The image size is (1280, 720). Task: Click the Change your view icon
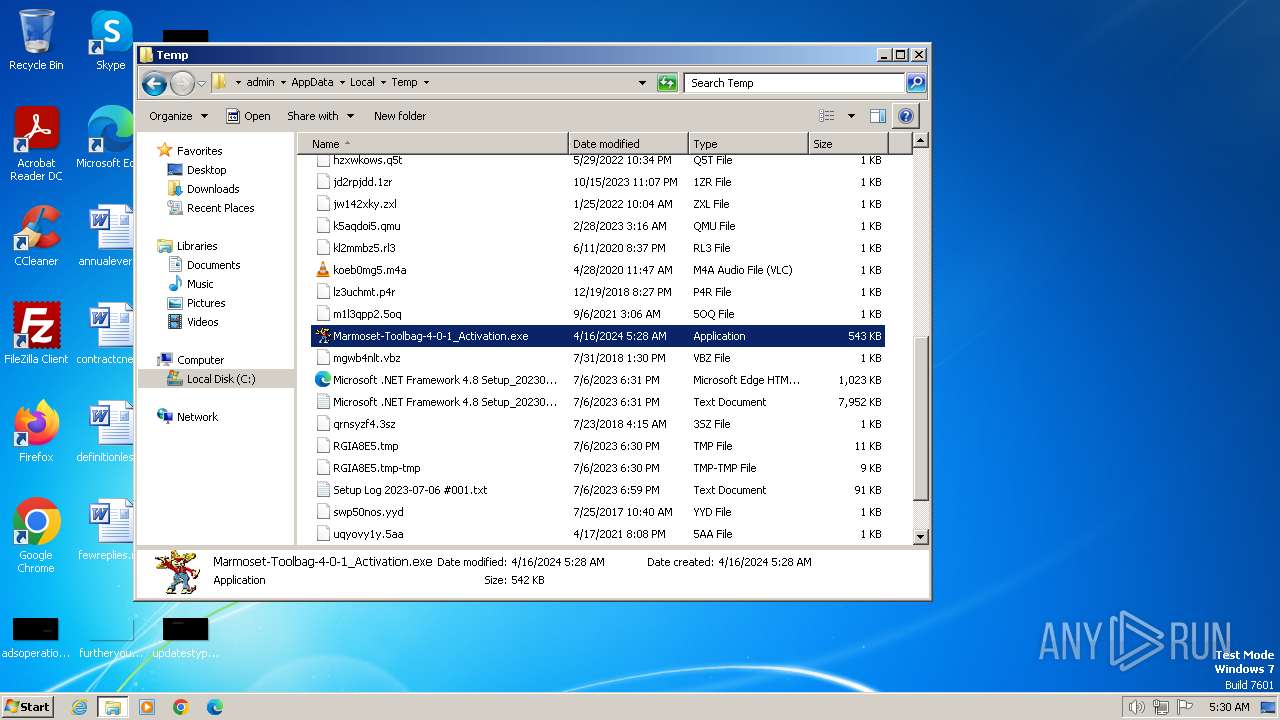pyautogui.click(x=827, y=116)
